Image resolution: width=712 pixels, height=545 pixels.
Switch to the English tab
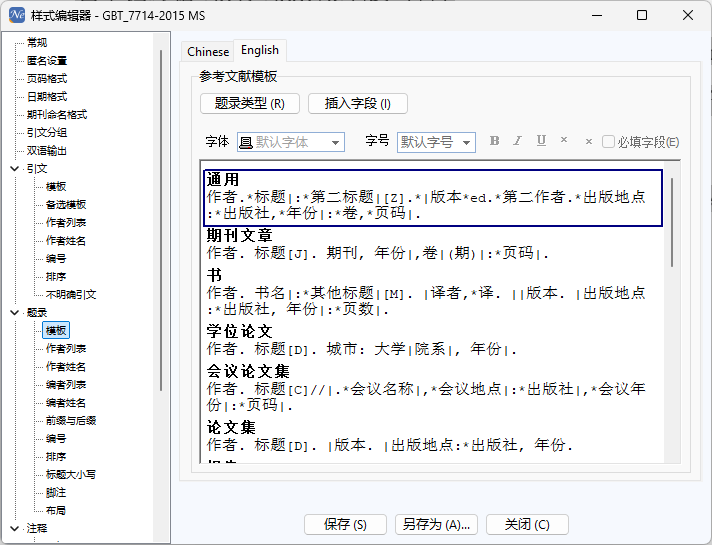point(260,50)
